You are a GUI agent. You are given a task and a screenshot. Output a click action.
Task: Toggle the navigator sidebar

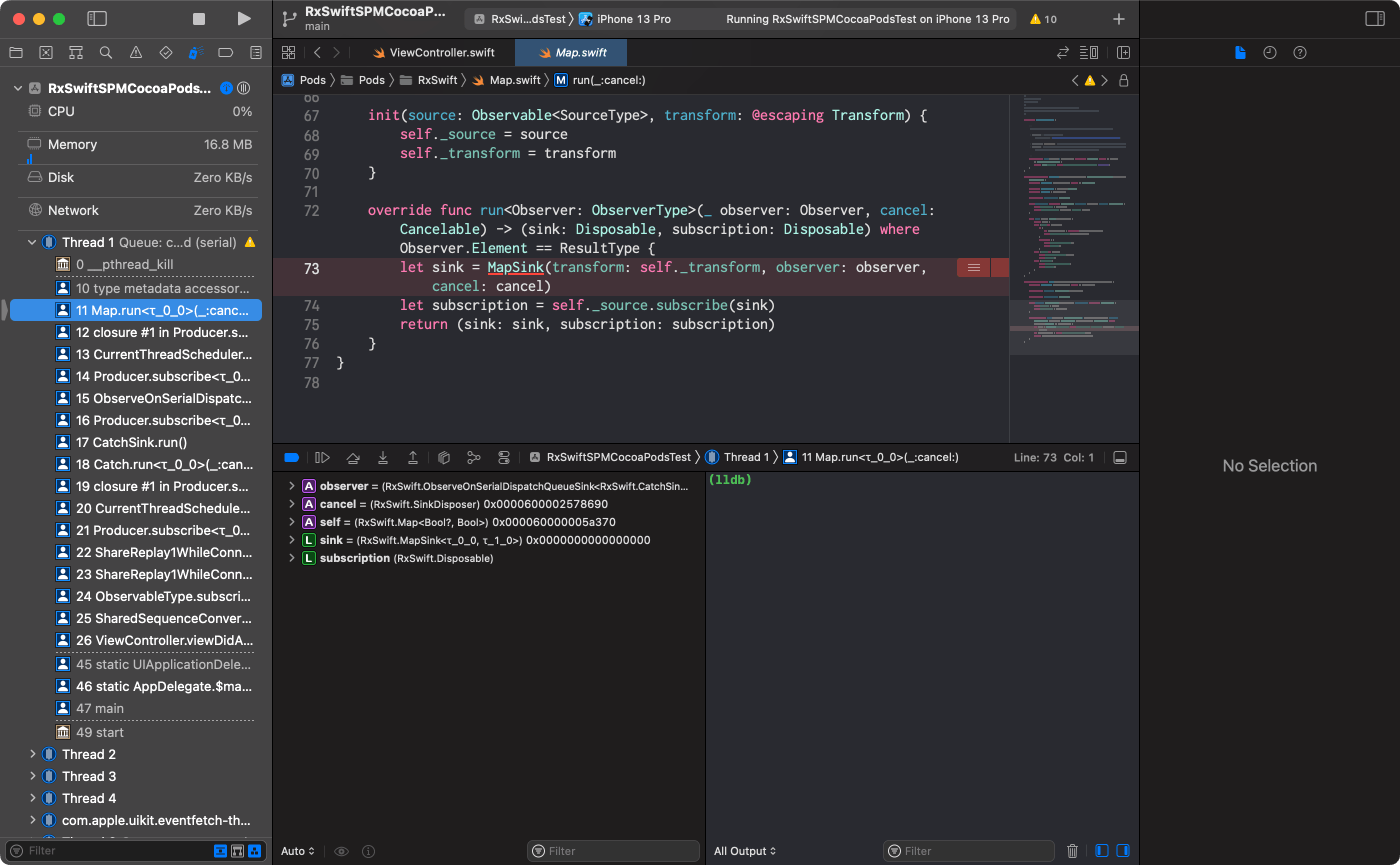(x=97, y=19)
